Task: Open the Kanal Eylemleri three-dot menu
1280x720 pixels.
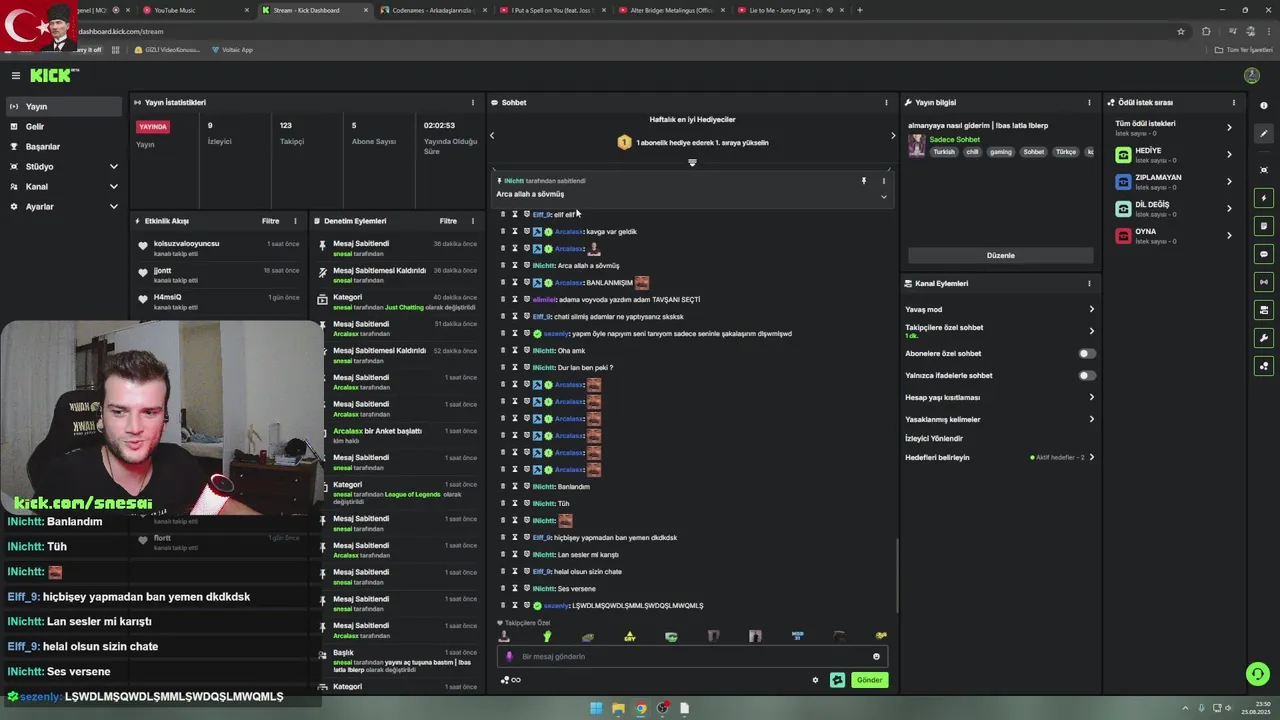Action: (x=1089, y=283)
